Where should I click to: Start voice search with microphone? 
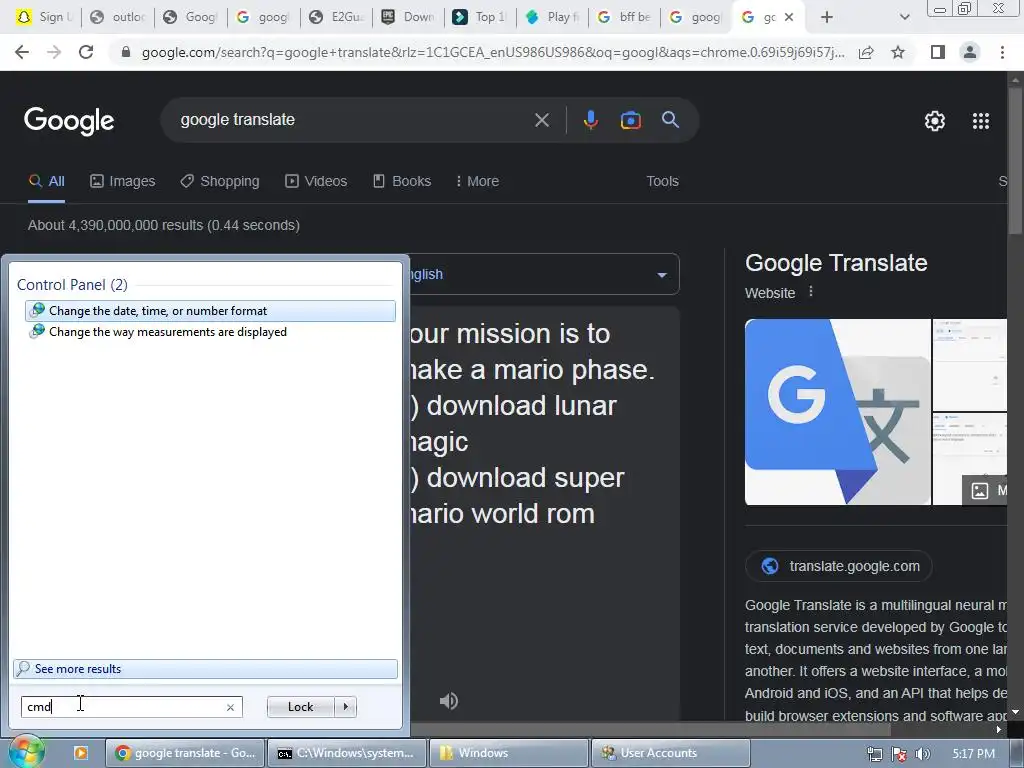tap(590, 120)
